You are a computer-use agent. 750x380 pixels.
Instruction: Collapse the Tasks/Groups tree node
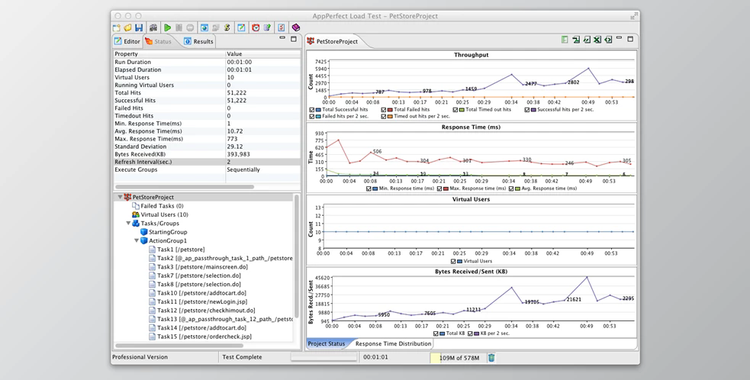[128, 224]
